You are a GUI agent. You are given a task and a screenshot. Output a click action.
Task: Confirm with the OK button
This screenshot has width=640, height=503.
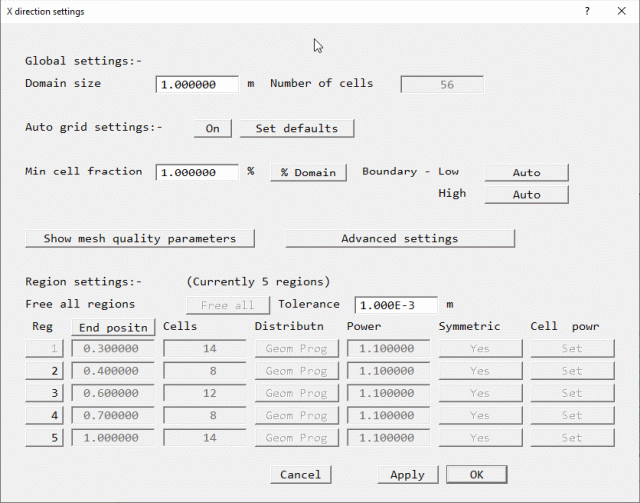476,474
